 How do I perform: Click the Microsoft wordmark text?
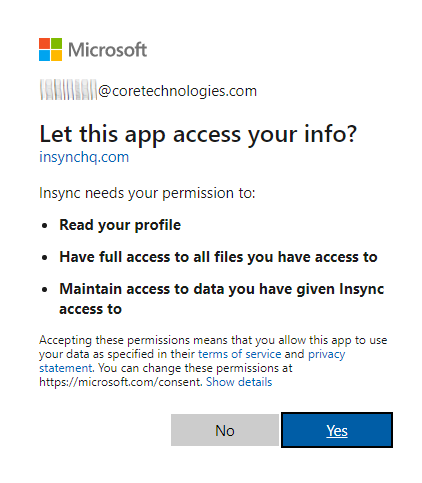(107, 50)
